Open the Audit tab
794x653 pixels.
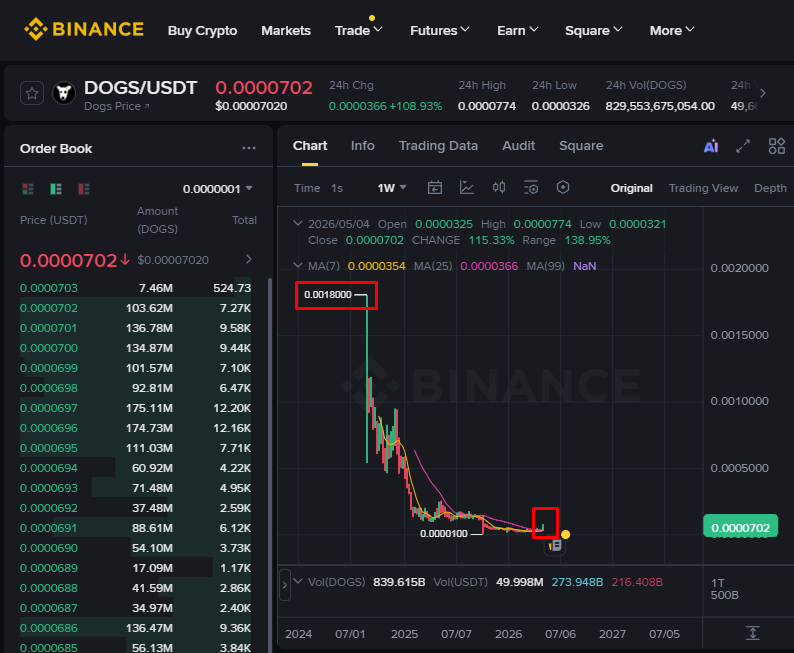pyautogui.click(x=519, y=146)
